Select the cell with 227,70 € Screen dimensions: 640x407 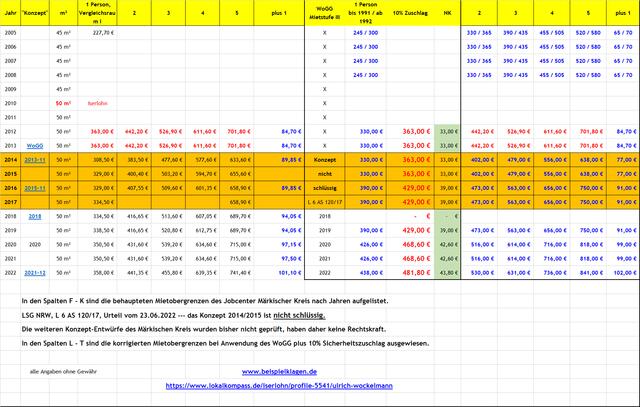point(97,33)
